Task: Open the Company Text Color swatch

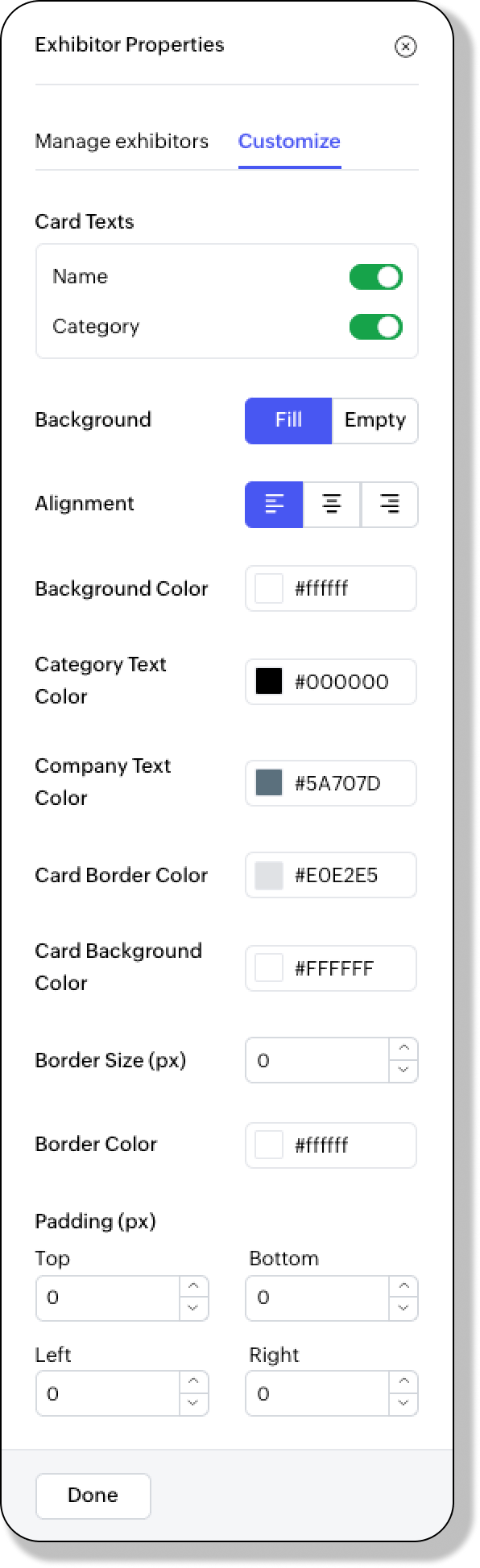Action: coord(269,782)
